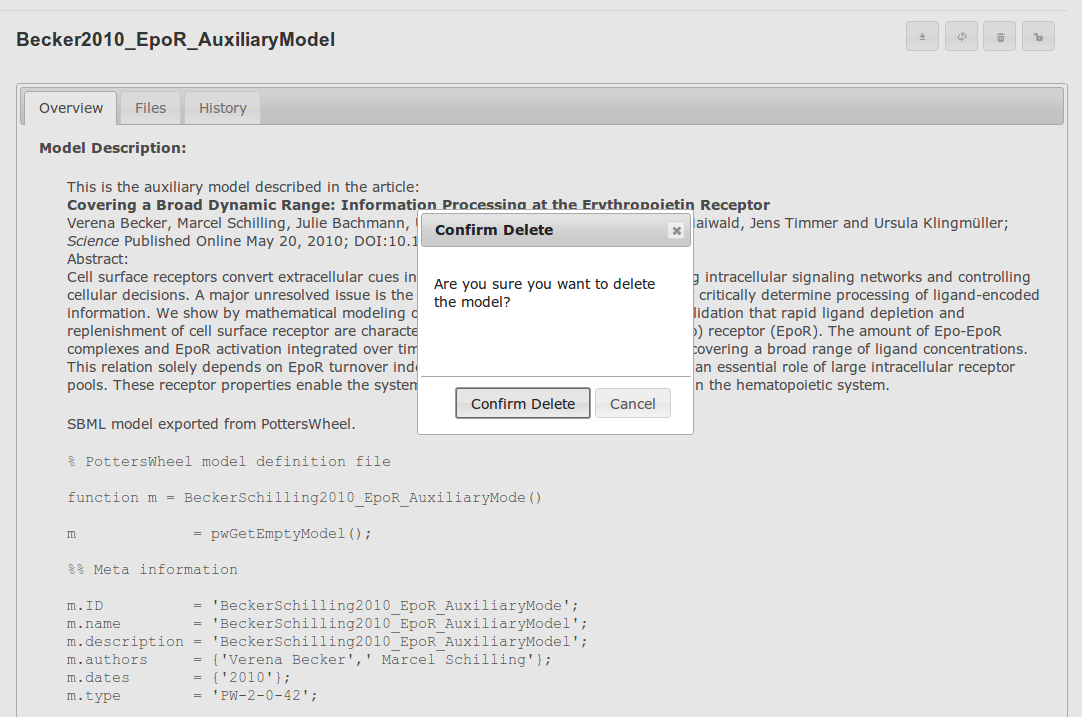Screen dimensions: 1082x717
Task: Click the refresh/update model icon
Action: pos(961,37)
